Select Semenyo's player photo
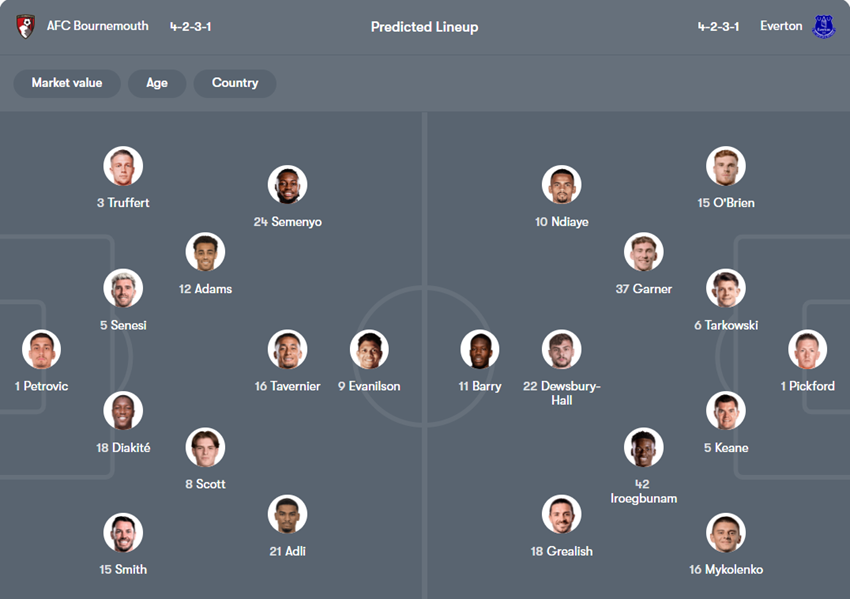This screenshot has height=599, width=850. pos(288,186)
